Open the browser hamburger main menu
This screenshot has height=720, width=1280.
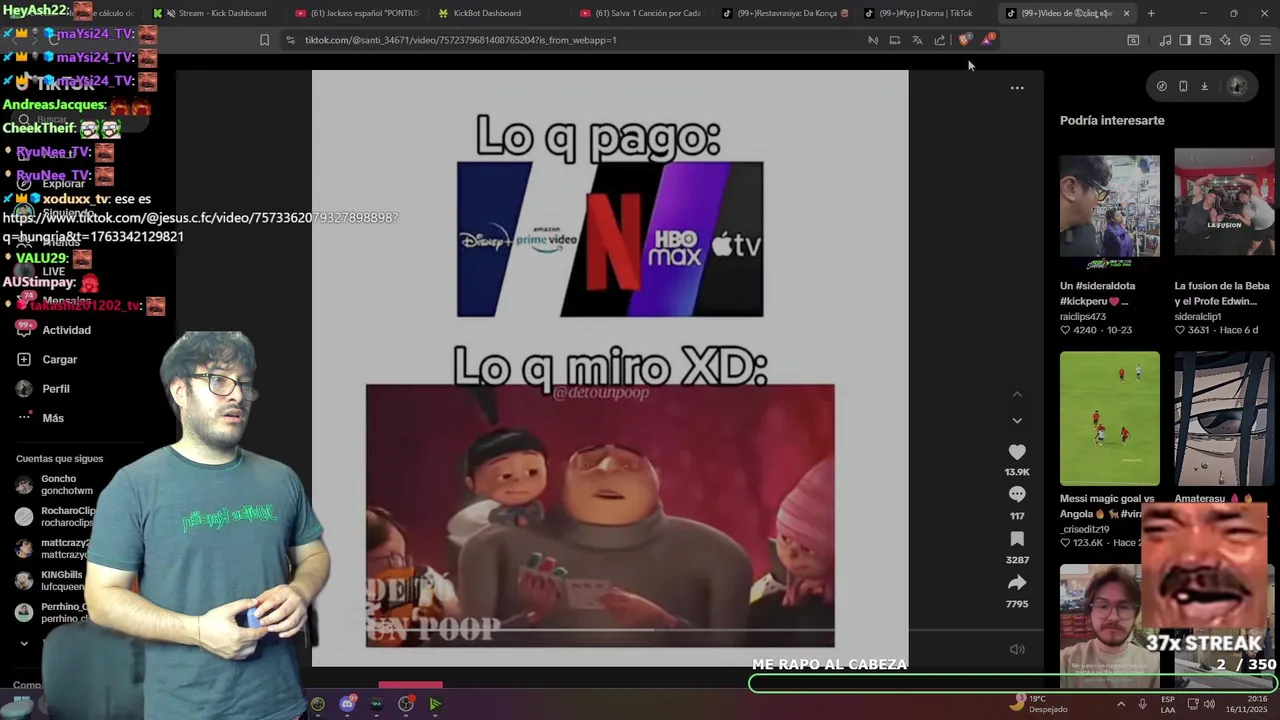(1266, 40)
